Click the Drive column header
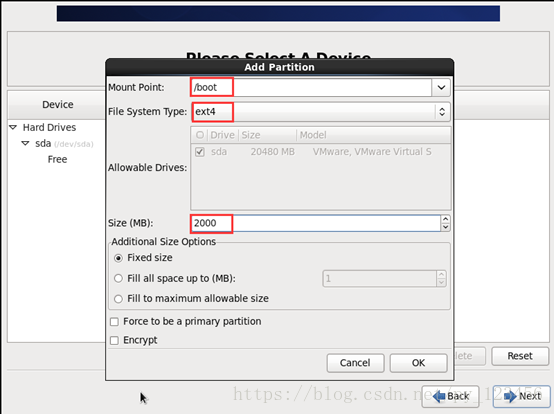 coord(222,135)
